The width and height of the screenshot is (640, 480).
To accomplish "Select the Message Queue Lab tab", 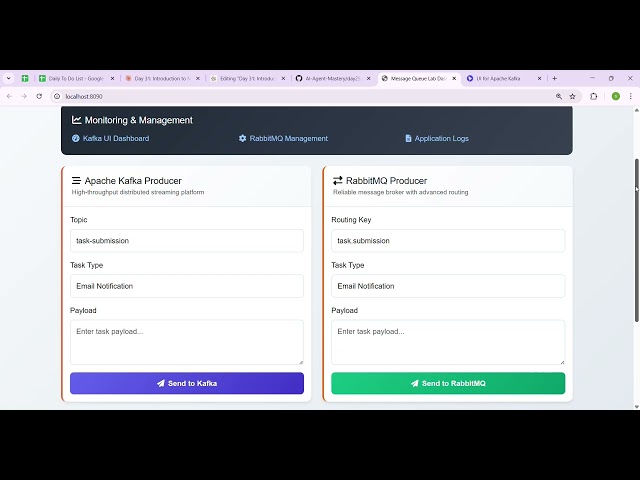I will (418, 78).
